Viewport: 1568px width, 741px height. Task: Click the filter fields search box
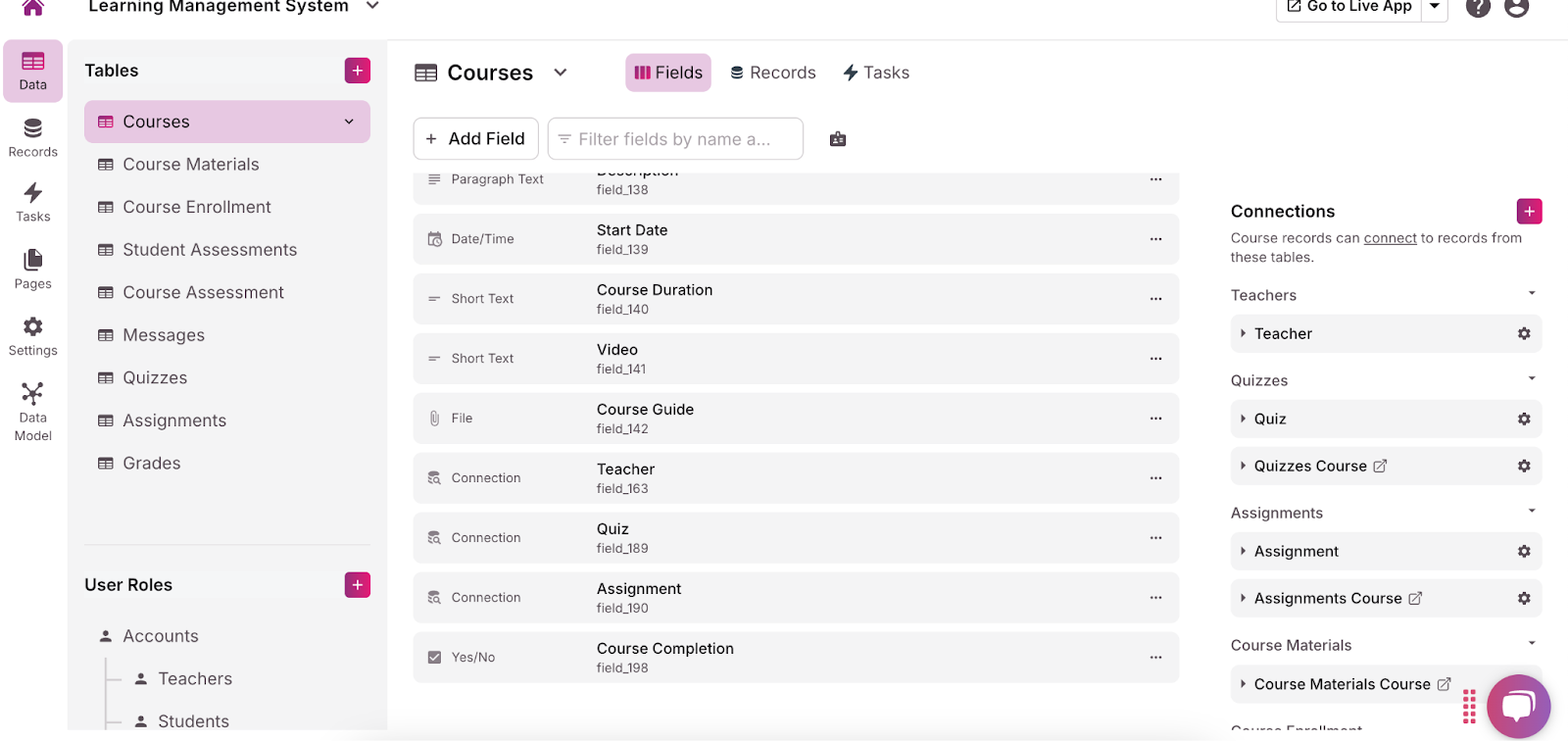675,139
